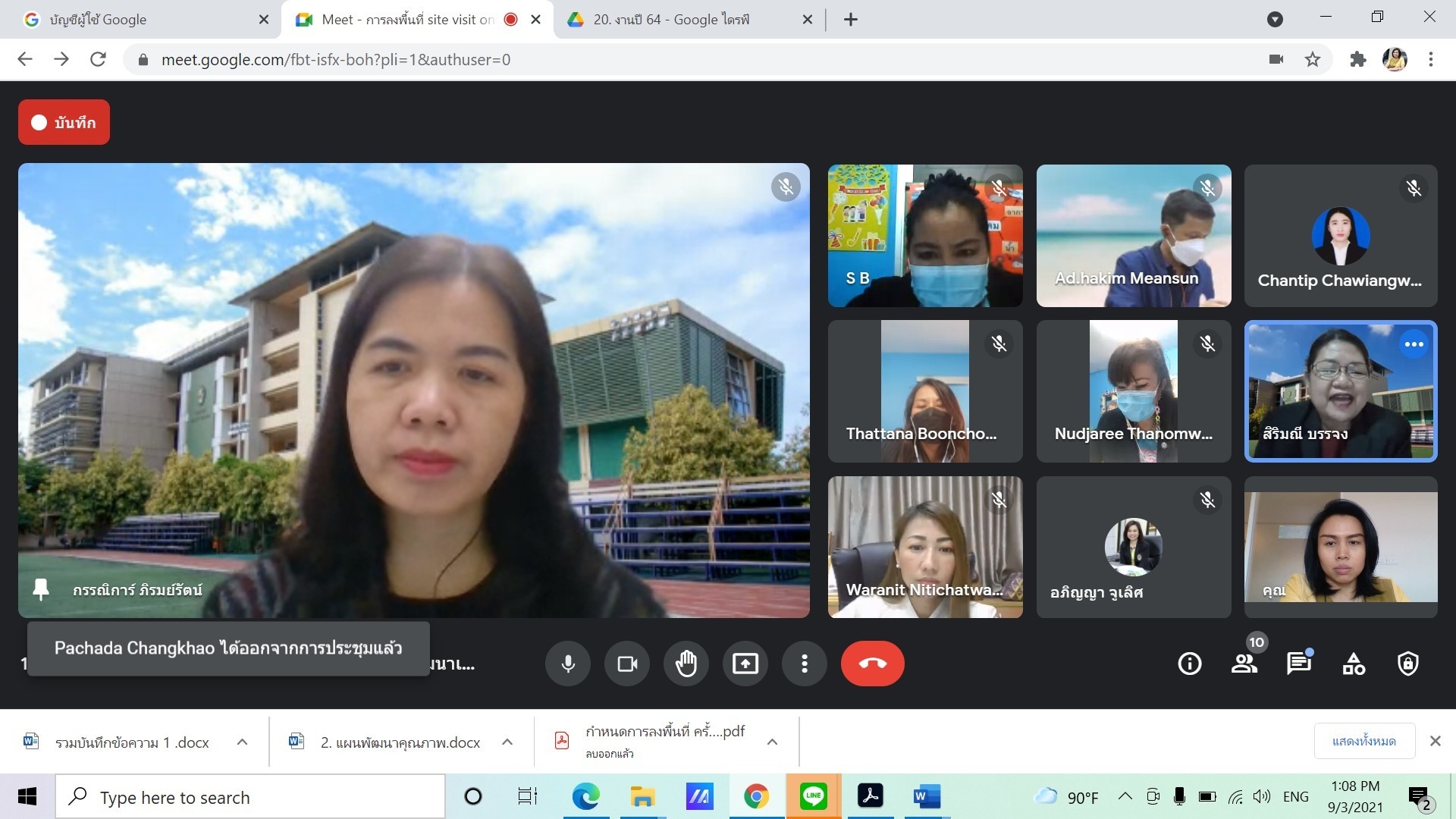Toggle the camera button in Meet
The height and width of the screenshot is (819, 1456).
627,664
